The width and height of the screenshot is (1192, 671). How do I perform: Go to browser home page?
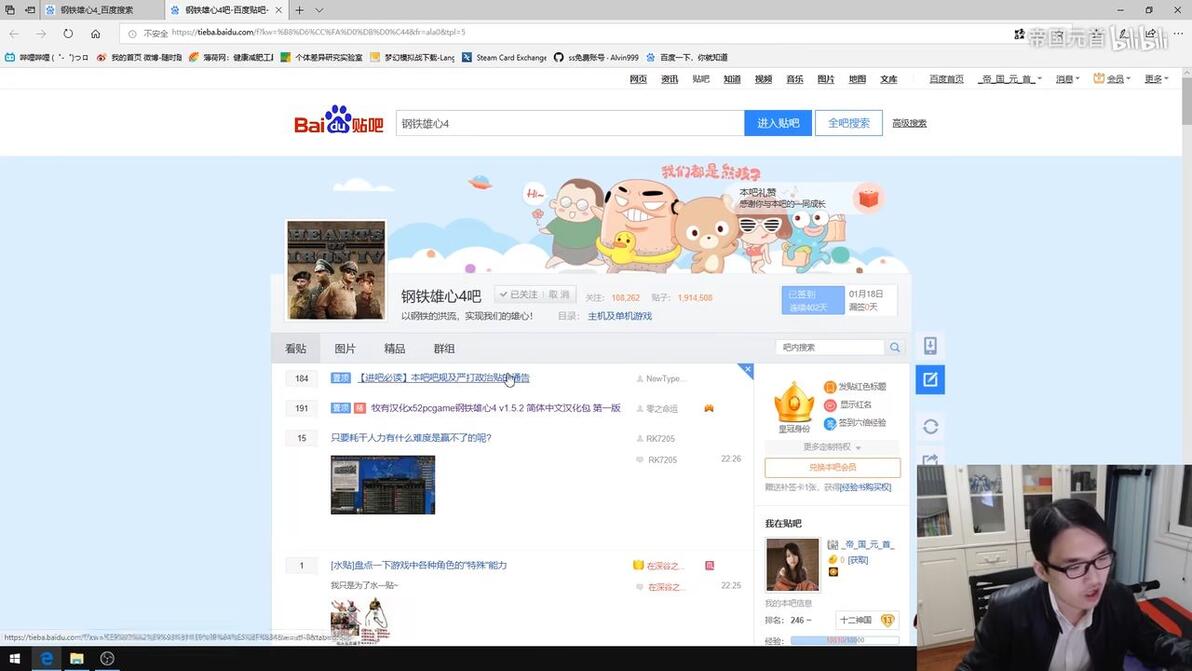pos(96,33)
